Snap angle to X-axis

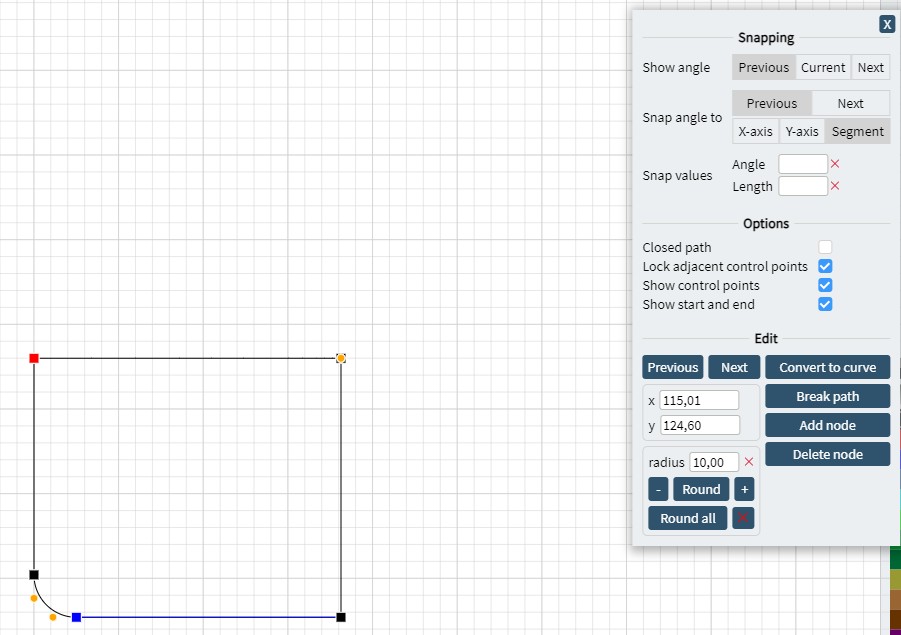(755, 131)
